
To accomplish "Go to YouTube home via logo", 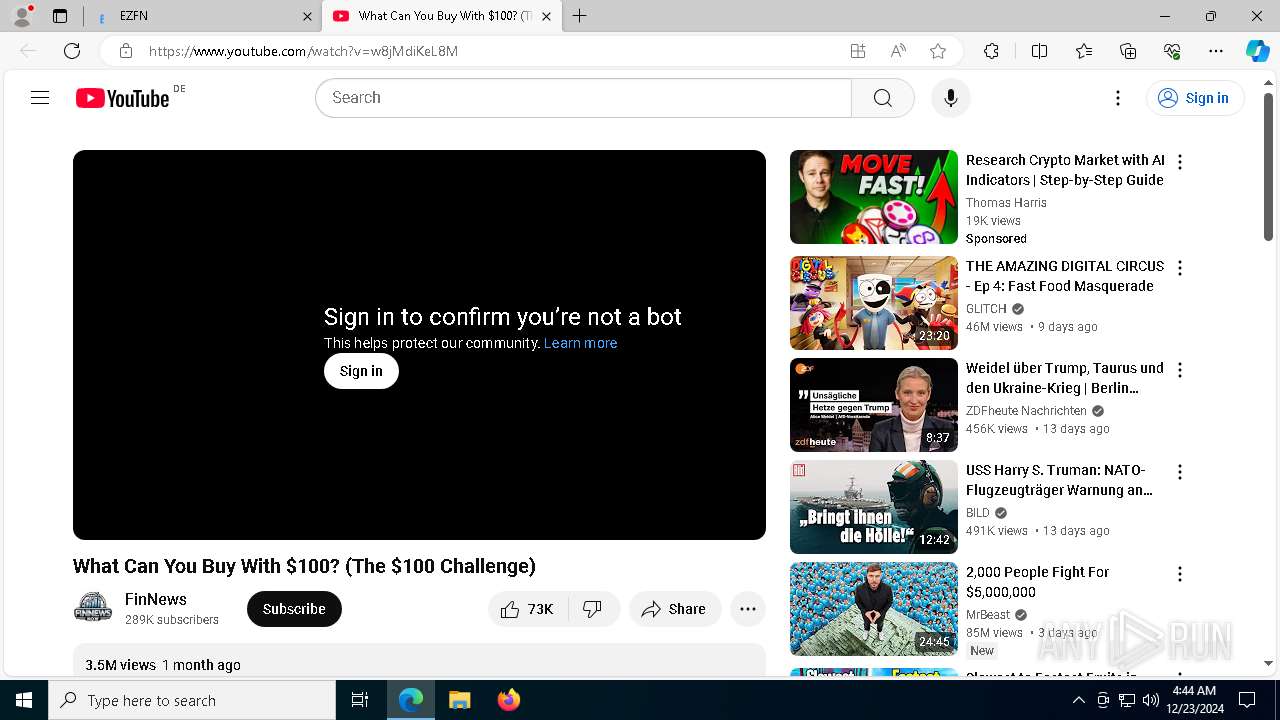I will (122, 98).
